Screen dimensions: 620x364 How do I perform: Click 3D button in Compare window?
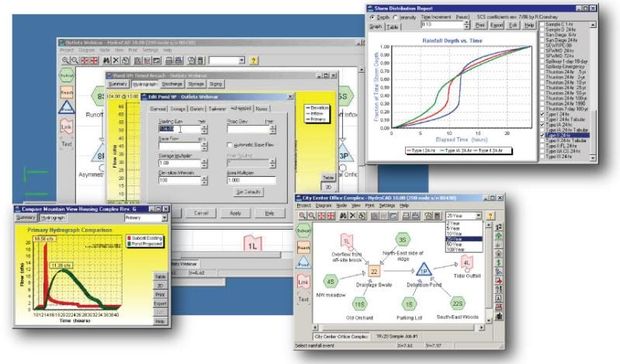click(x=160, y=285)
